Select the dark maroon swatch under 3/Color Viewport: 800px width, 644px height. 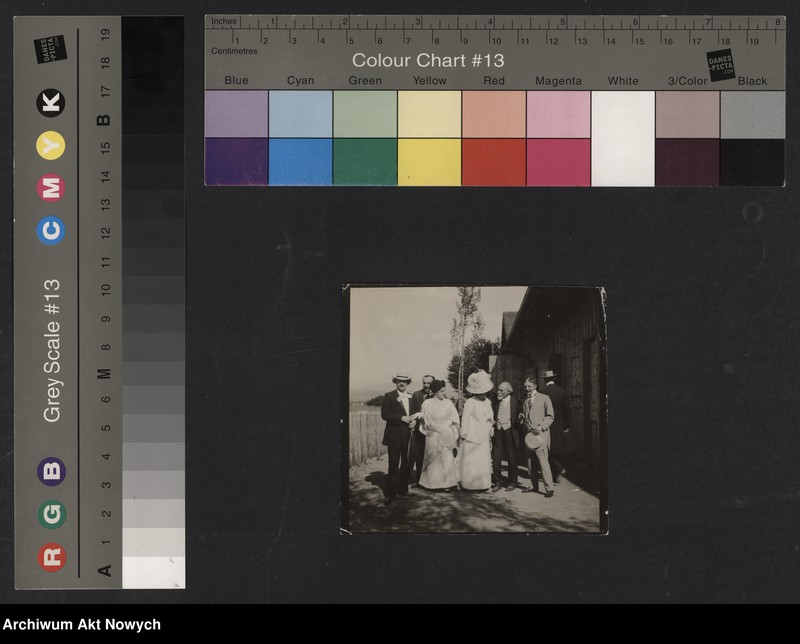click(x=687, y=162)
